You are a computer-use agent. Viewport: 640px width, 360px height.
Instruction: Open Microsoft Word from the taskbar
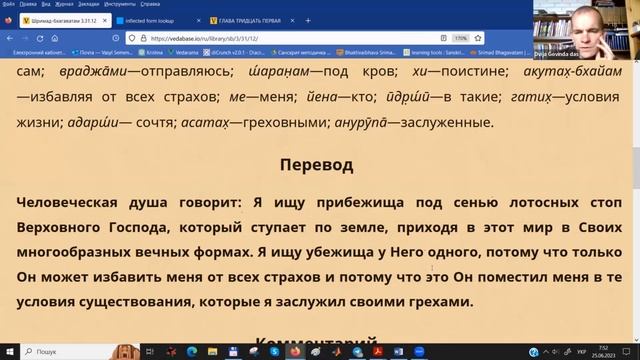pyautogui.click(x=399, y=351)
